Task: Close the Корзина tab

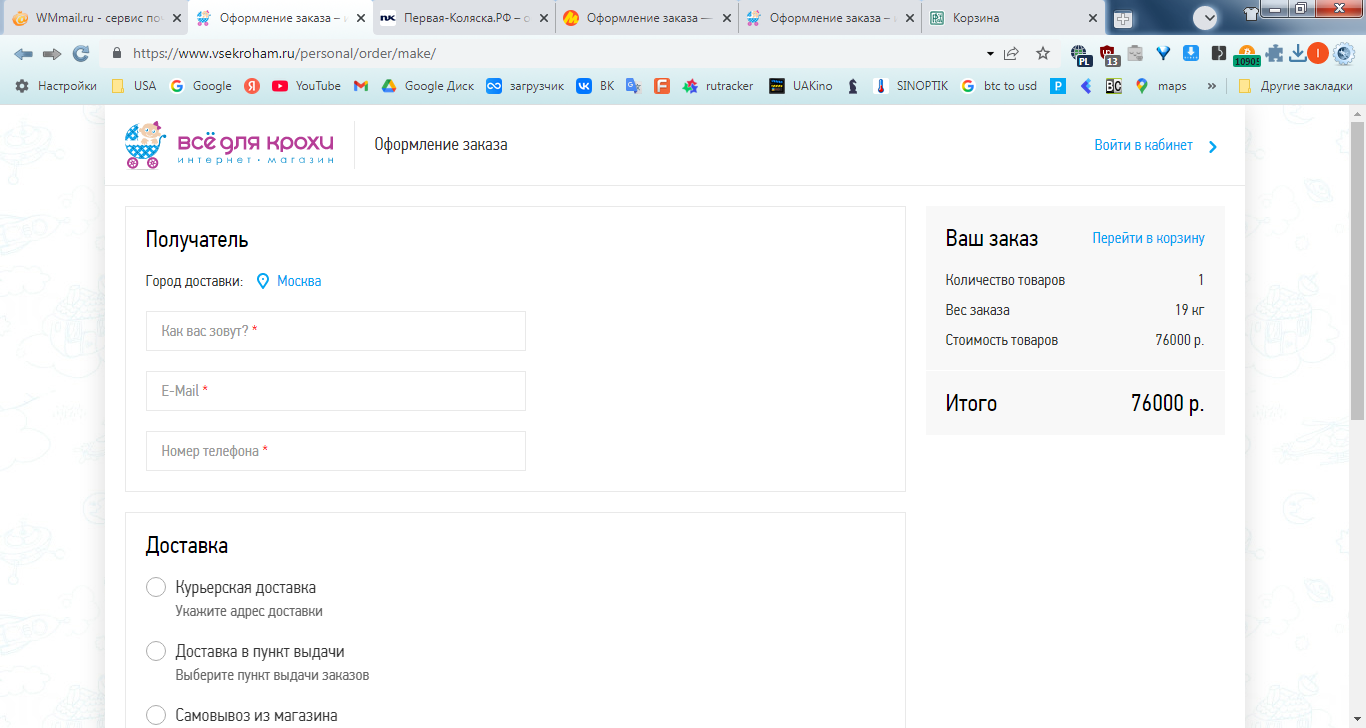Action: point(1092,18)
